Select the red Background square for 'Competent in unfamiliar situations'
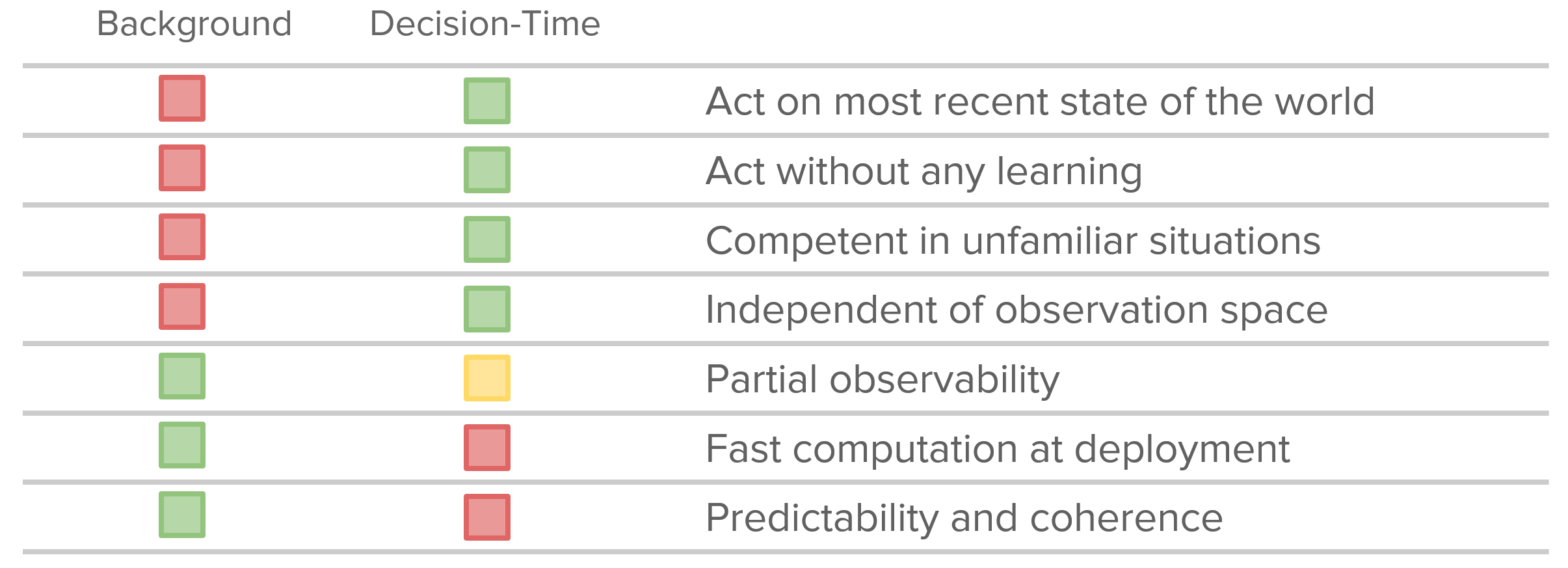This screenshot has height=568, width=1568. (182, 237)
